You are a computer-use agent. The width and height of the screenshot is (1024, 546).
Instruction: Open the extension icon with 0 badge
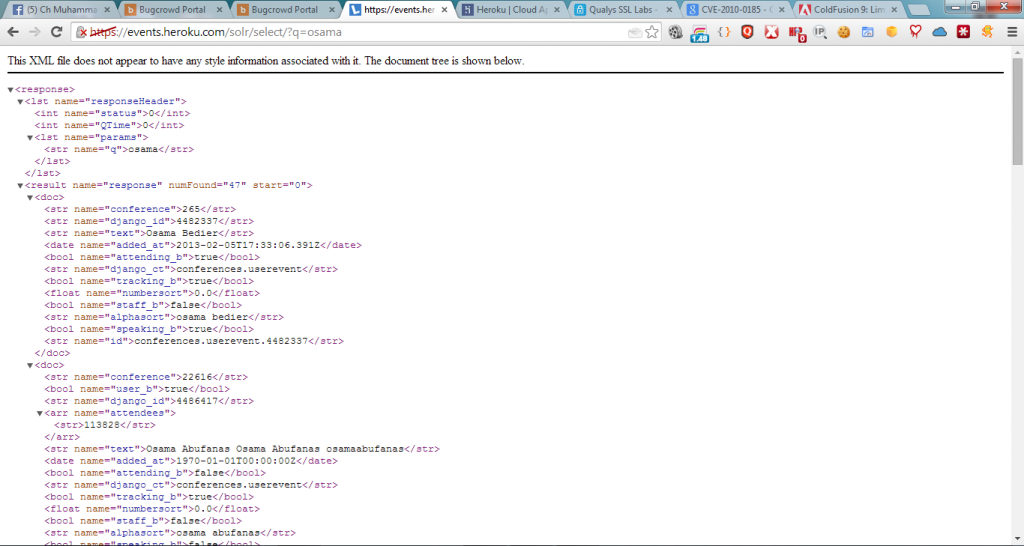tap(797, 33)
